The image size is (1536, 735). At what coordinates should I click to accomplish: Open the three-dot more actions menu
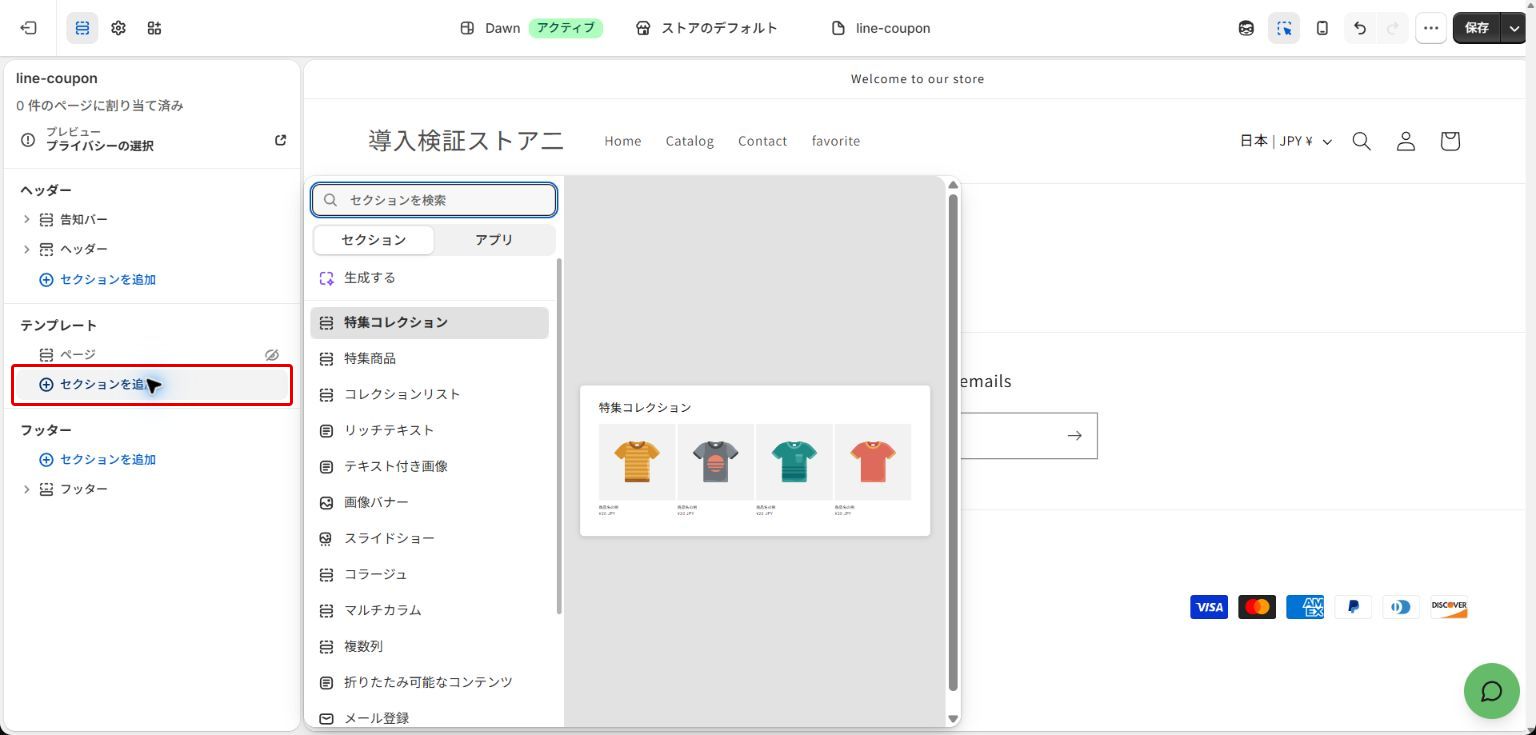[x=1431, y=28]
